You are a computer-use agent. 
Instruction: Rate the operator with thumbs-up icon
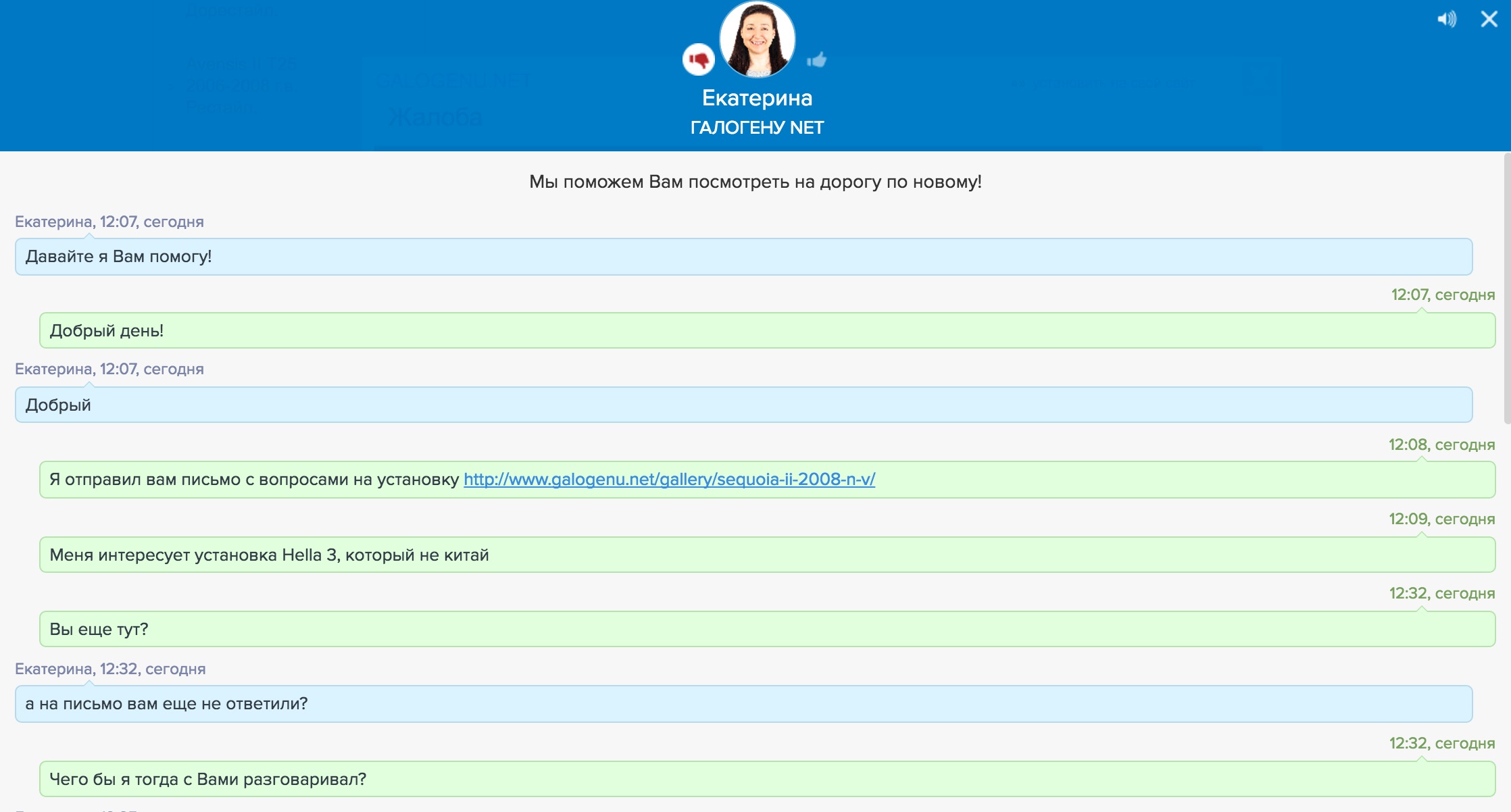(816, 60)
